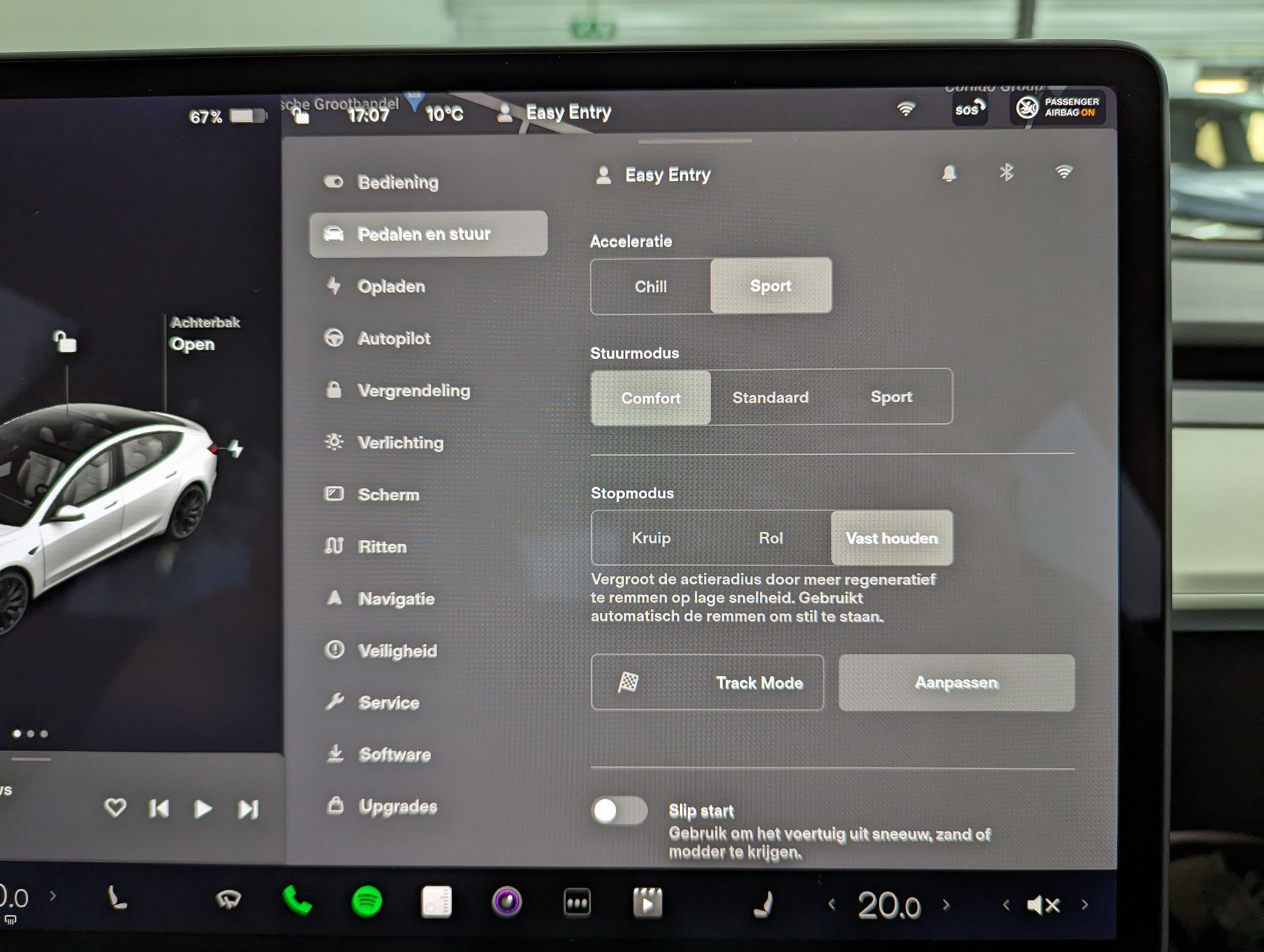Tap the SOS icon in status bar

point(969,109)
